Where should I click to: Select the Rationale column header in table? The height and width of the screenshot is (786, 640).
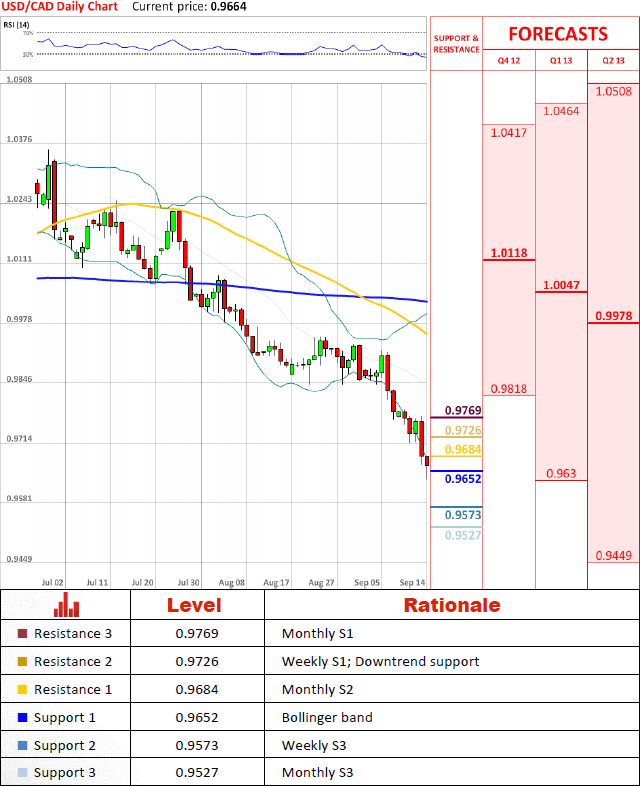(x=451, y=605)
